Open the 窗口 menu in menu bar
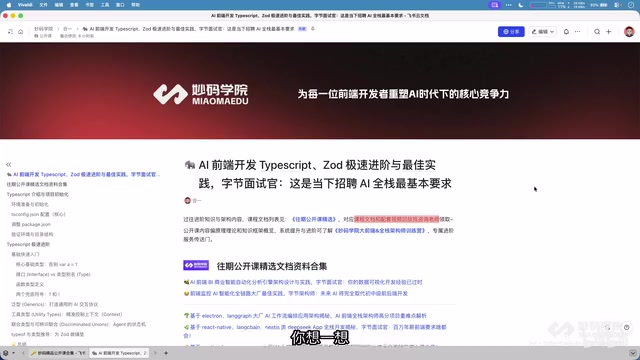 120,5
